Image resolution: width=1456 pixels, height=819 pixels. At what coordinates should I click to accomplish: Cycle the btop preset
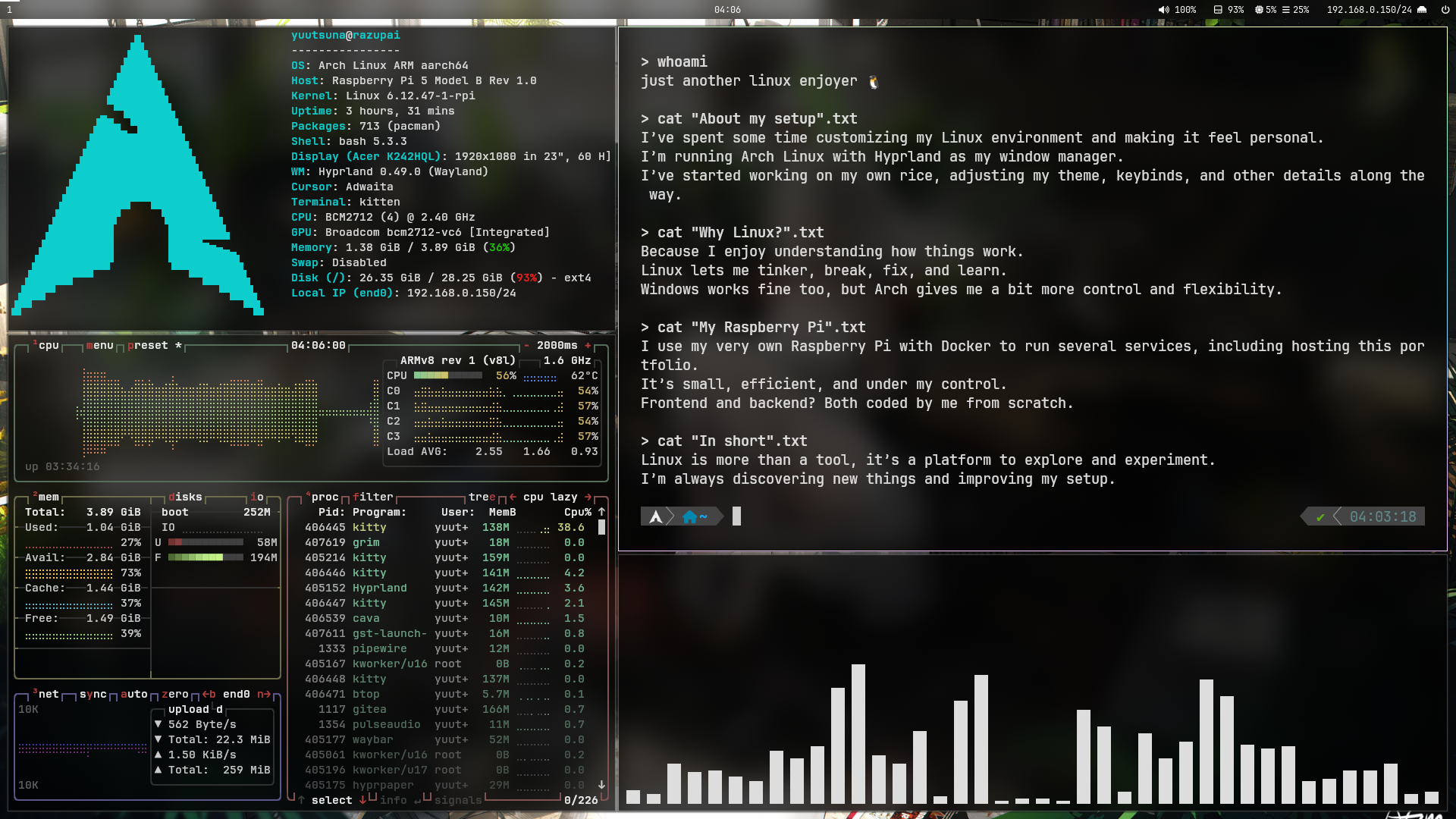pyautogui.click(x=154, y=346)
